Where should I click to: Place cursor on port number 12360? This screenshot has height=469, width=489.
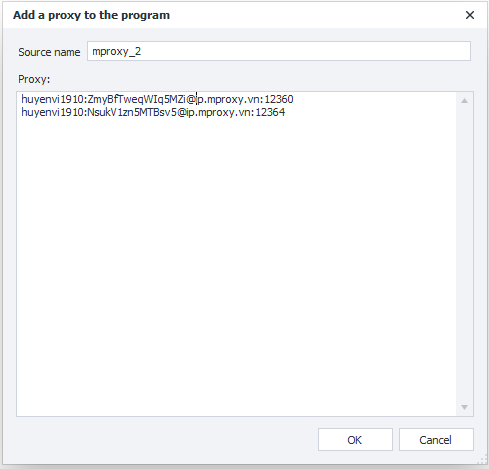point(279,99)
